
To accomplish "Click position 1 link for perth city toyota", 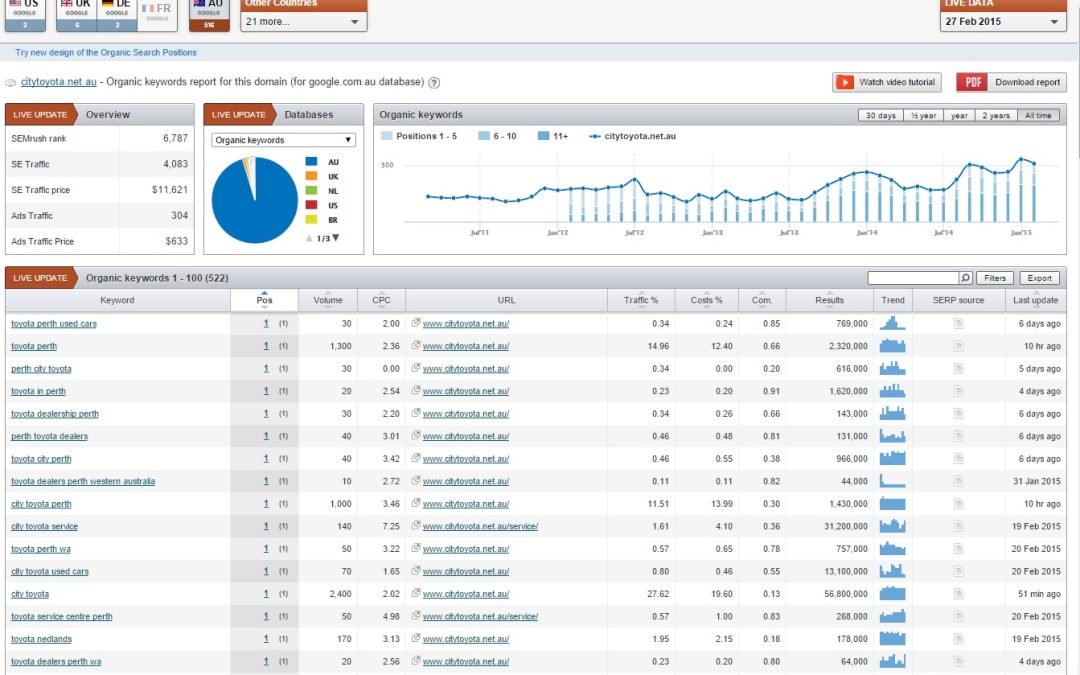I will (x=266, y=368).
